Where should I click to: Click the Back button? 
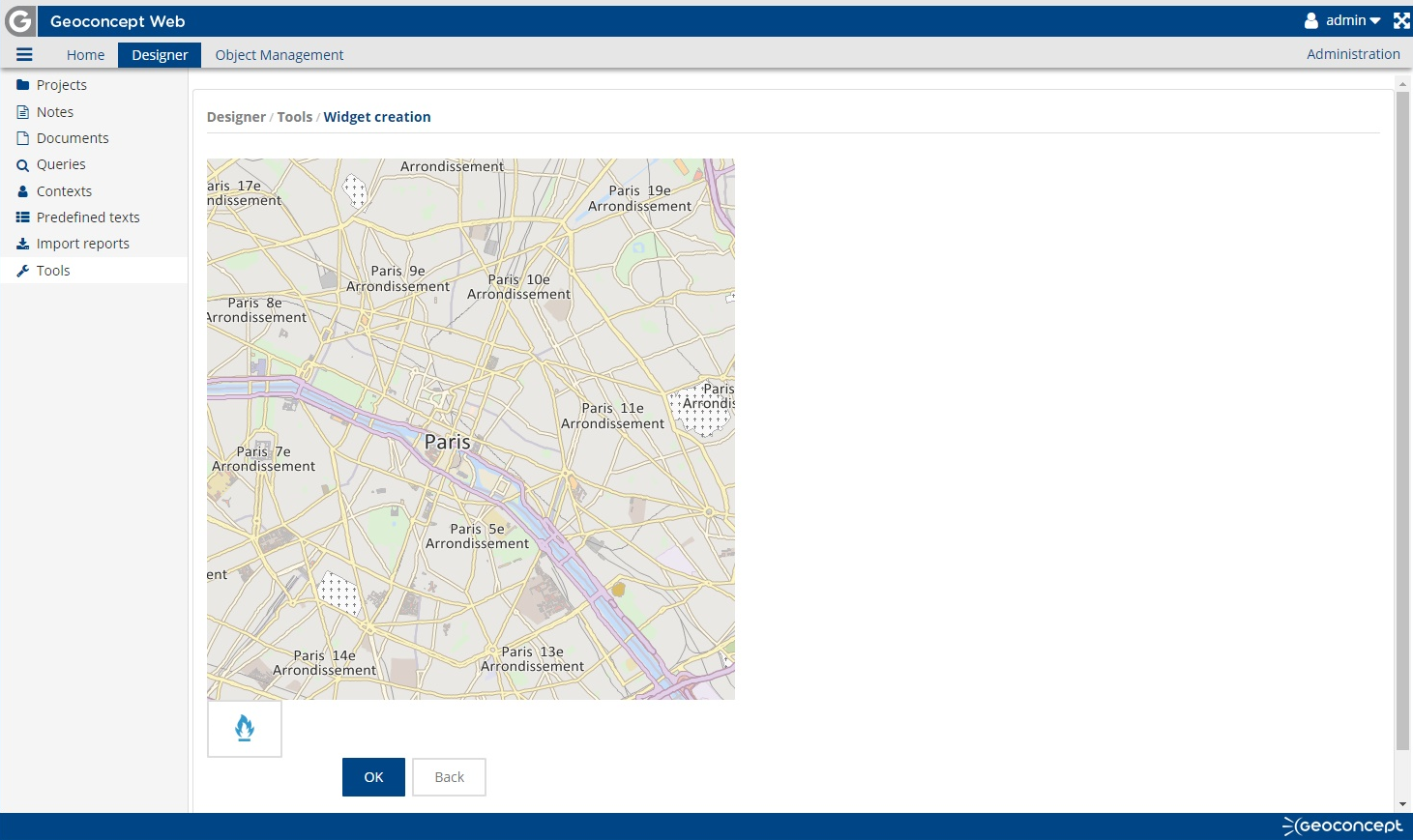tap(449, 777)
